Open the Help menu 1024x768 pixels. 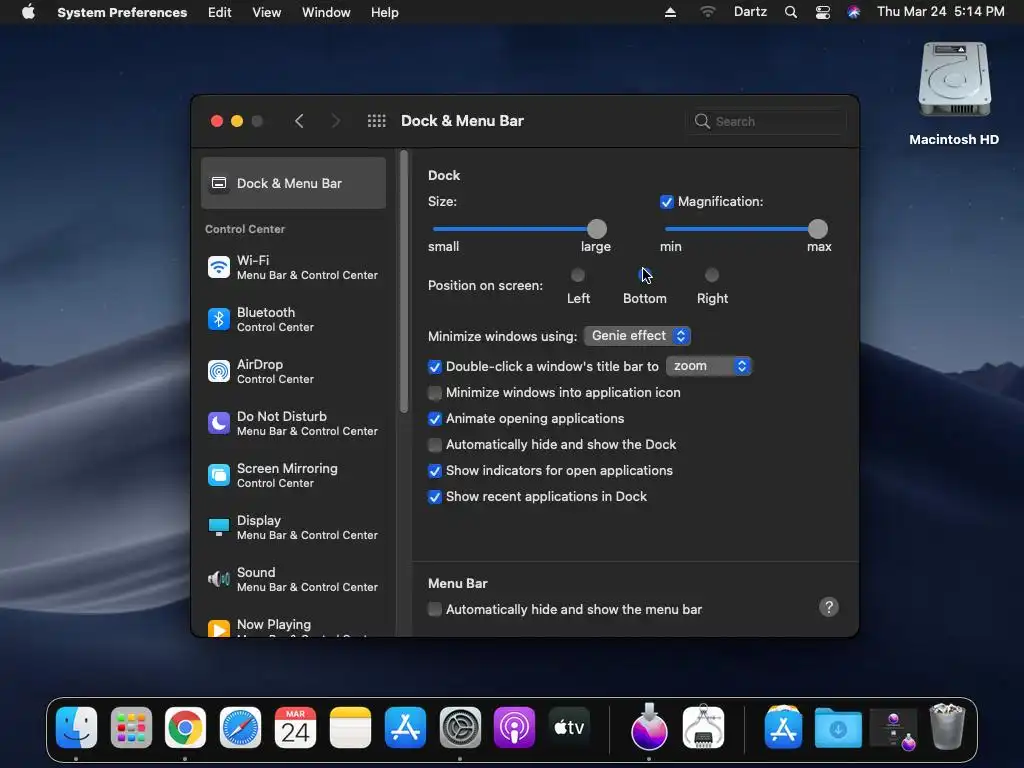point(385,12)
